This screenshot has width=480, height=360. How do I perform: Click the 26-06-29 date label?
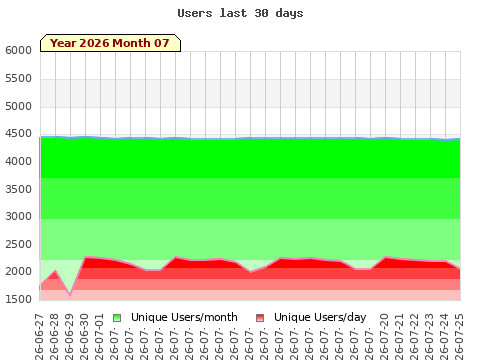(x=69, y=337)
